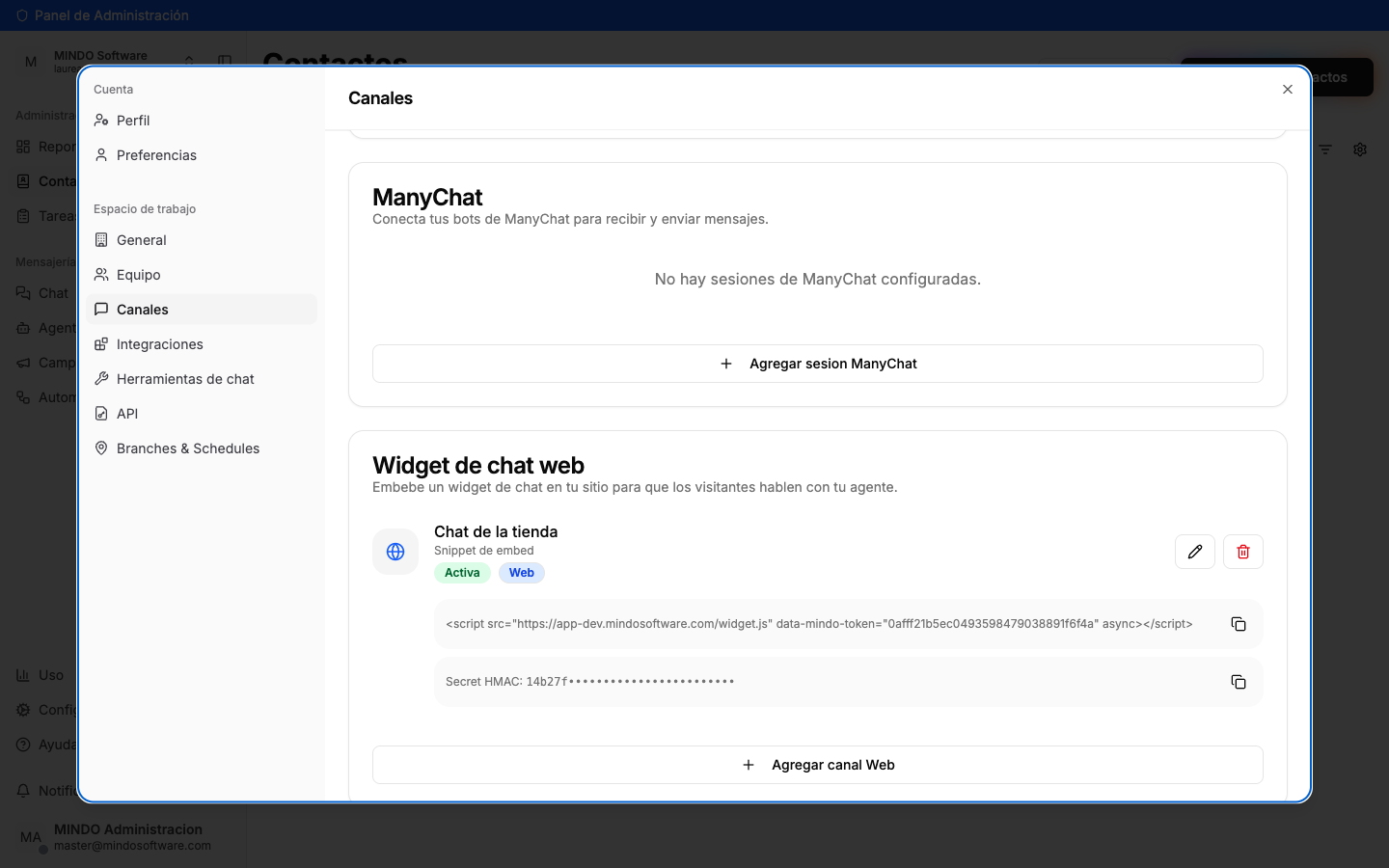Viewport: 1389px width, 868px height.
Task: Open Integraciones section
Action: (x=202, y=344)
